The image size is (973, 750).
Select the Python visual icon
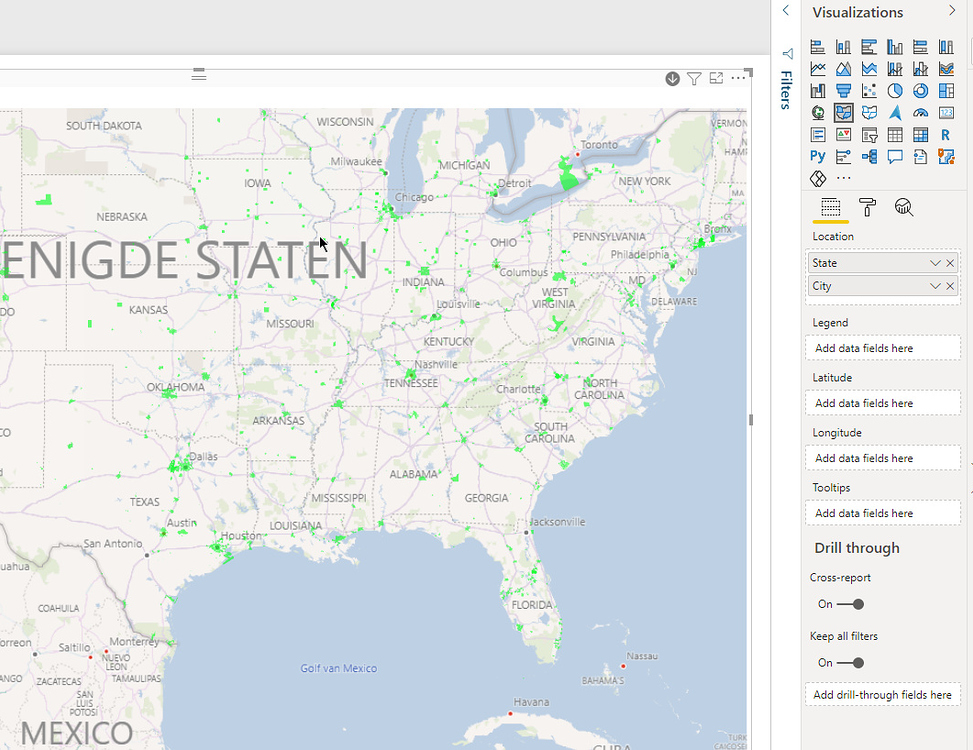click(x=817, y=156)
